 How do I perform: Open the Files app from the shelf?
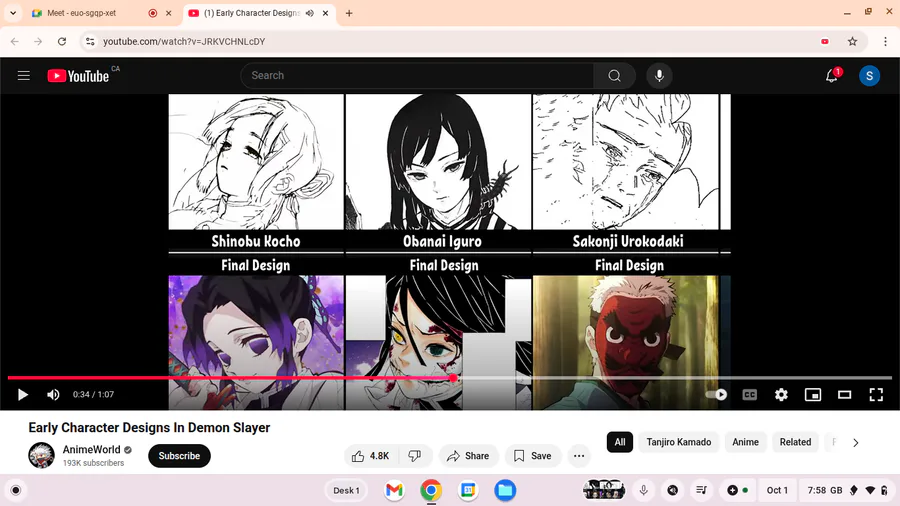tap(505, 491)
